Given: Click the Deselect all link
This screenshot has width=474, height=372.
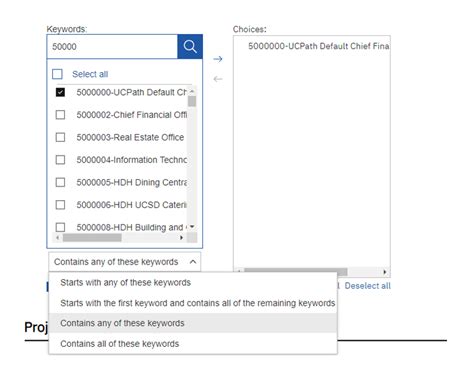Looking at the screenshot, I should tap(367, 286).
